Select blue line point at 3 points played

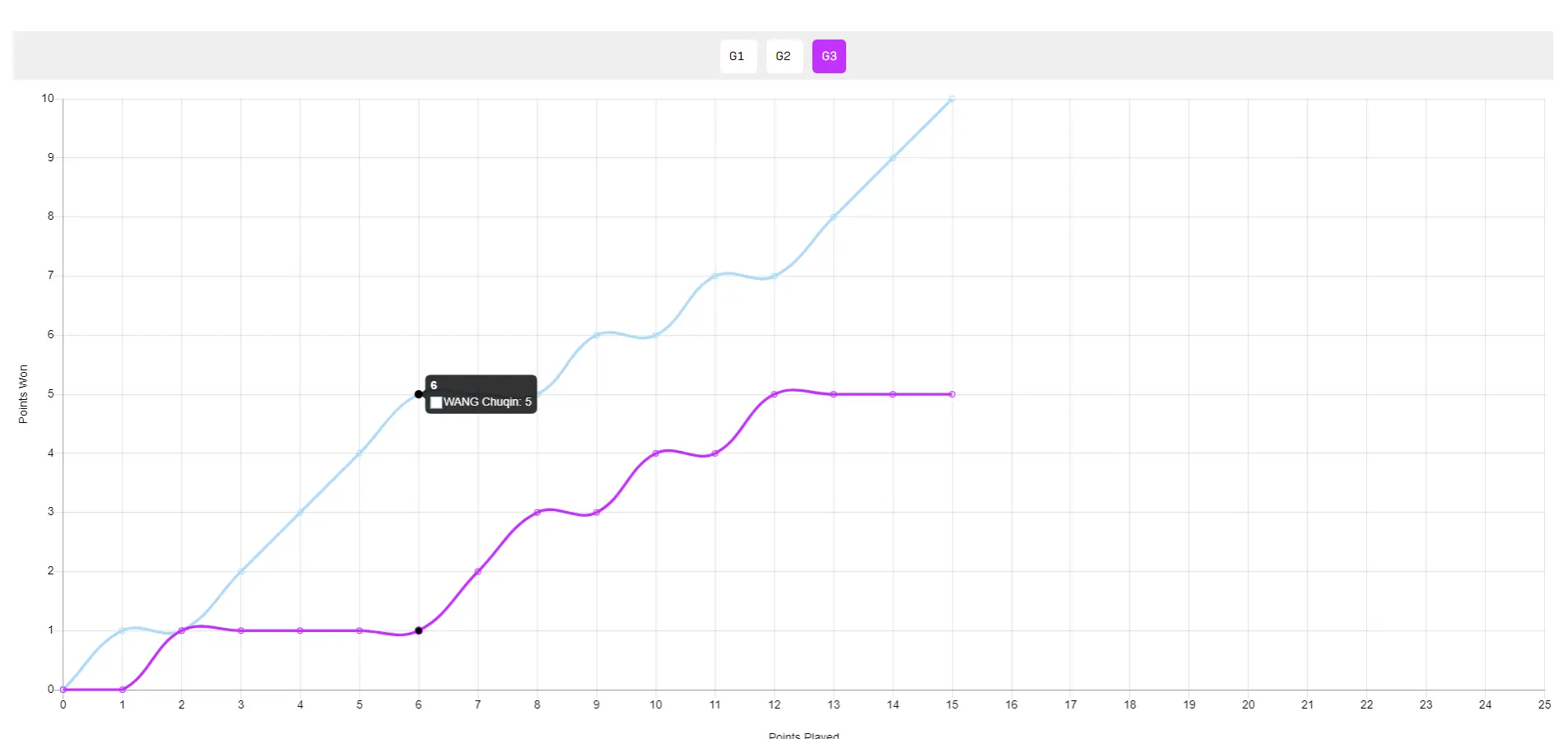point(241,571)
